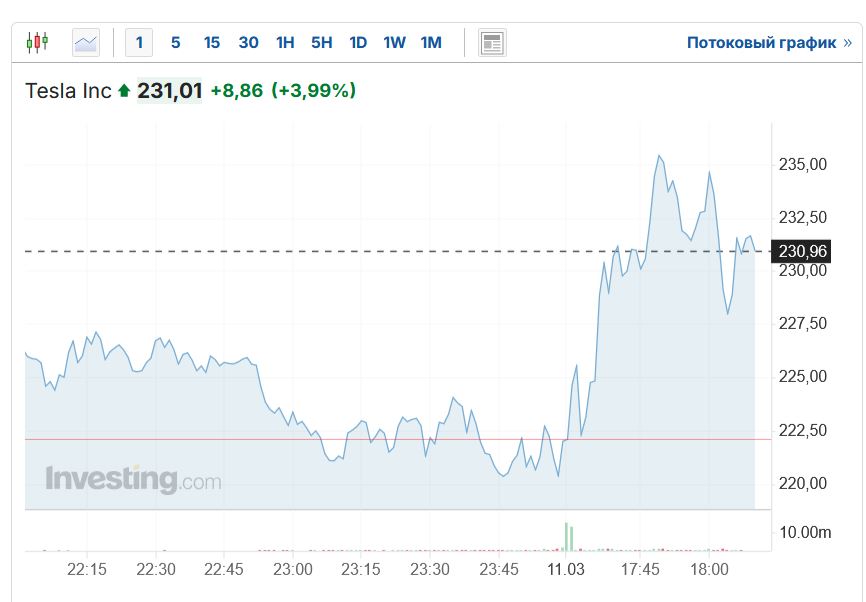Click the 22:45 time label
The height and width of the screenshot is (602, 866).
tap(224, 569)
